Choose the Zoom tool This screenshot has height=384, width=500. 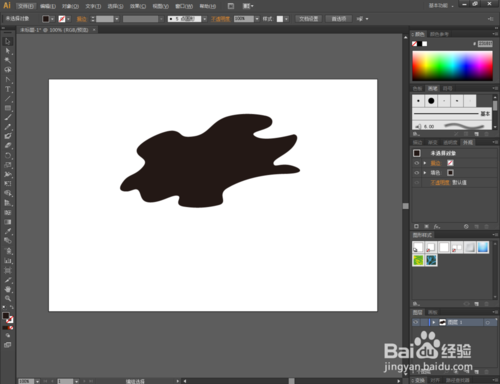8,299
